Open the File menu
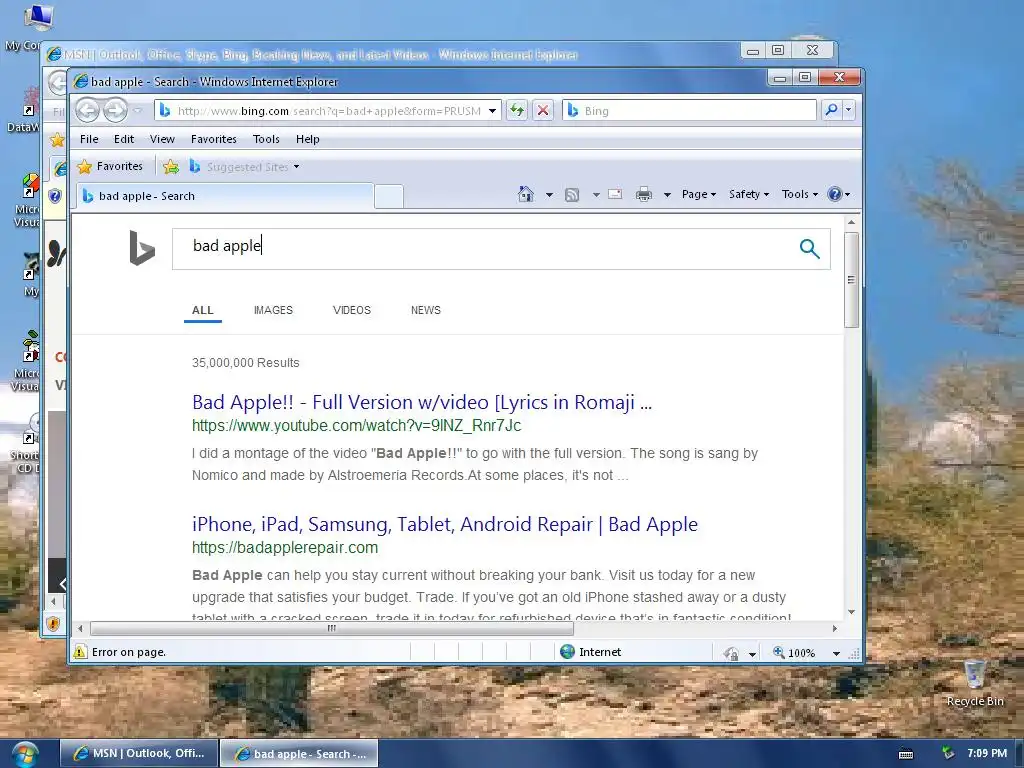Screen dimensions: 1024x768 click(89, 139)
